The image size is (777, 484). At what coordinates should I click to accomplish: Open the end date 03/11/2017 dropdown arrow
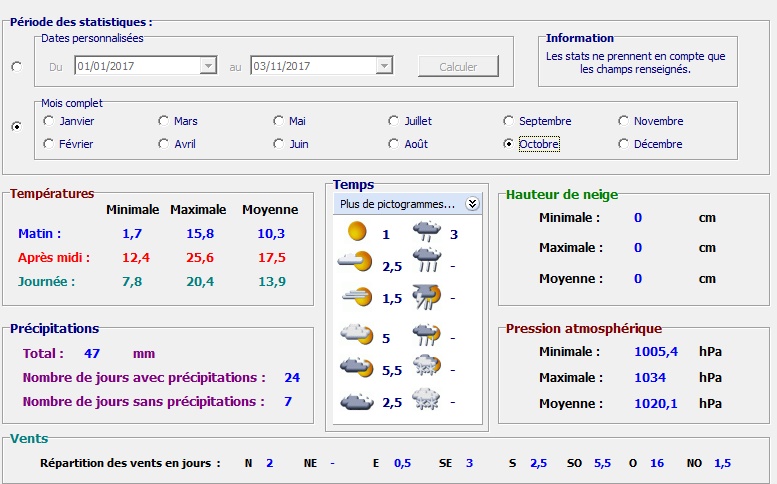pos(384,65)
